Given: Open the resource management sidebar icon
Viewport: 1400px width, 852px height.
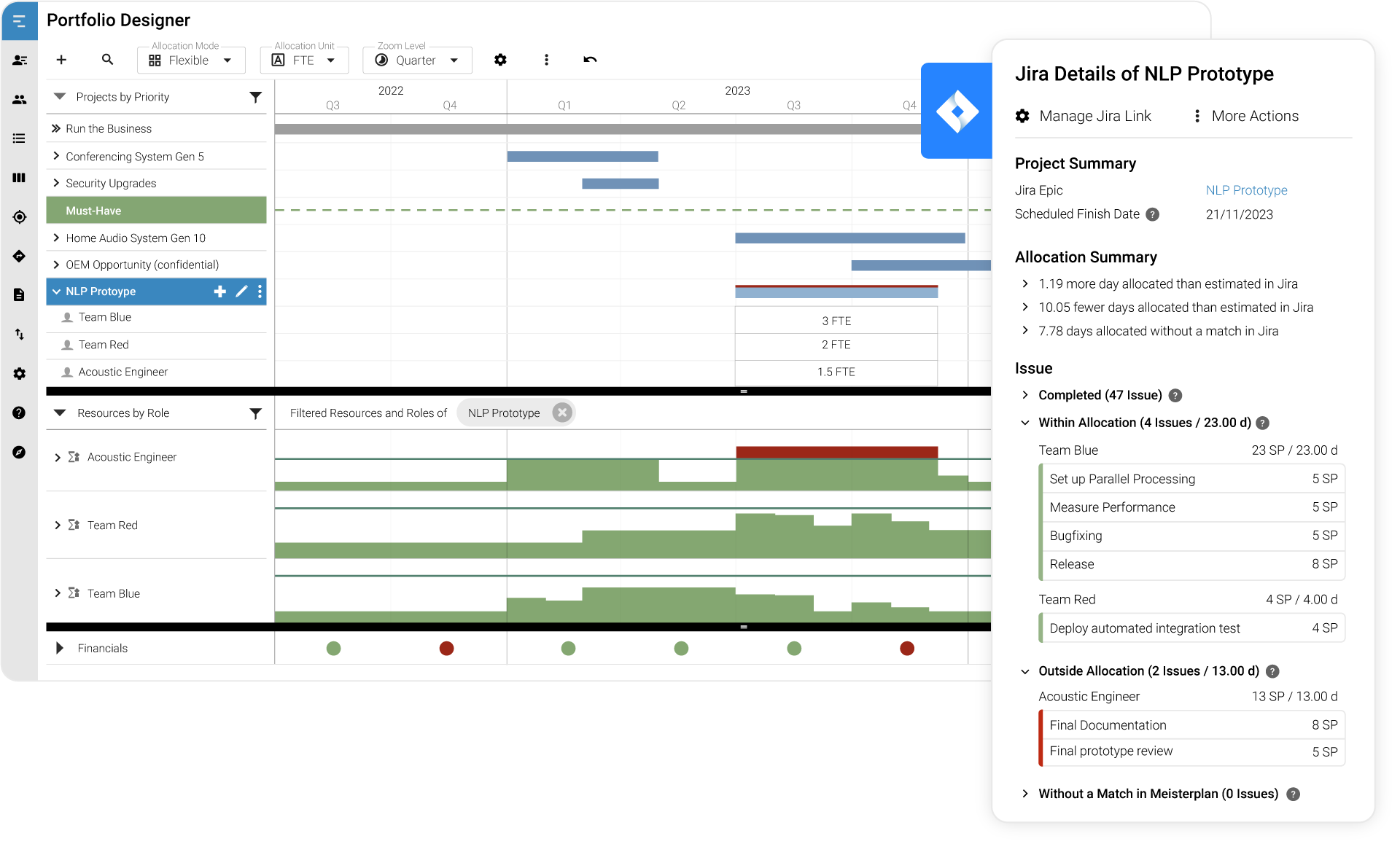Looking at the screenshot, I should 20,60.
